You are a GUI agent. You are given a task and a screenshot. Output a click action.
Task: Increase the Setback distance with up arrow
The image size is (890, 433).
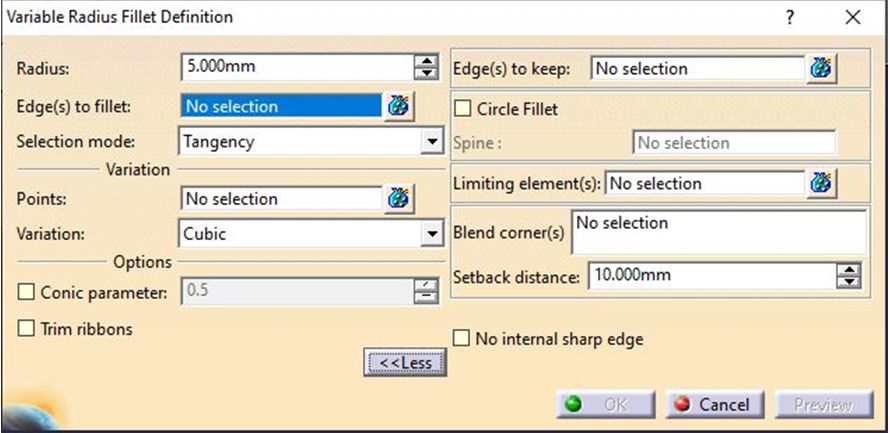(849, 270)
